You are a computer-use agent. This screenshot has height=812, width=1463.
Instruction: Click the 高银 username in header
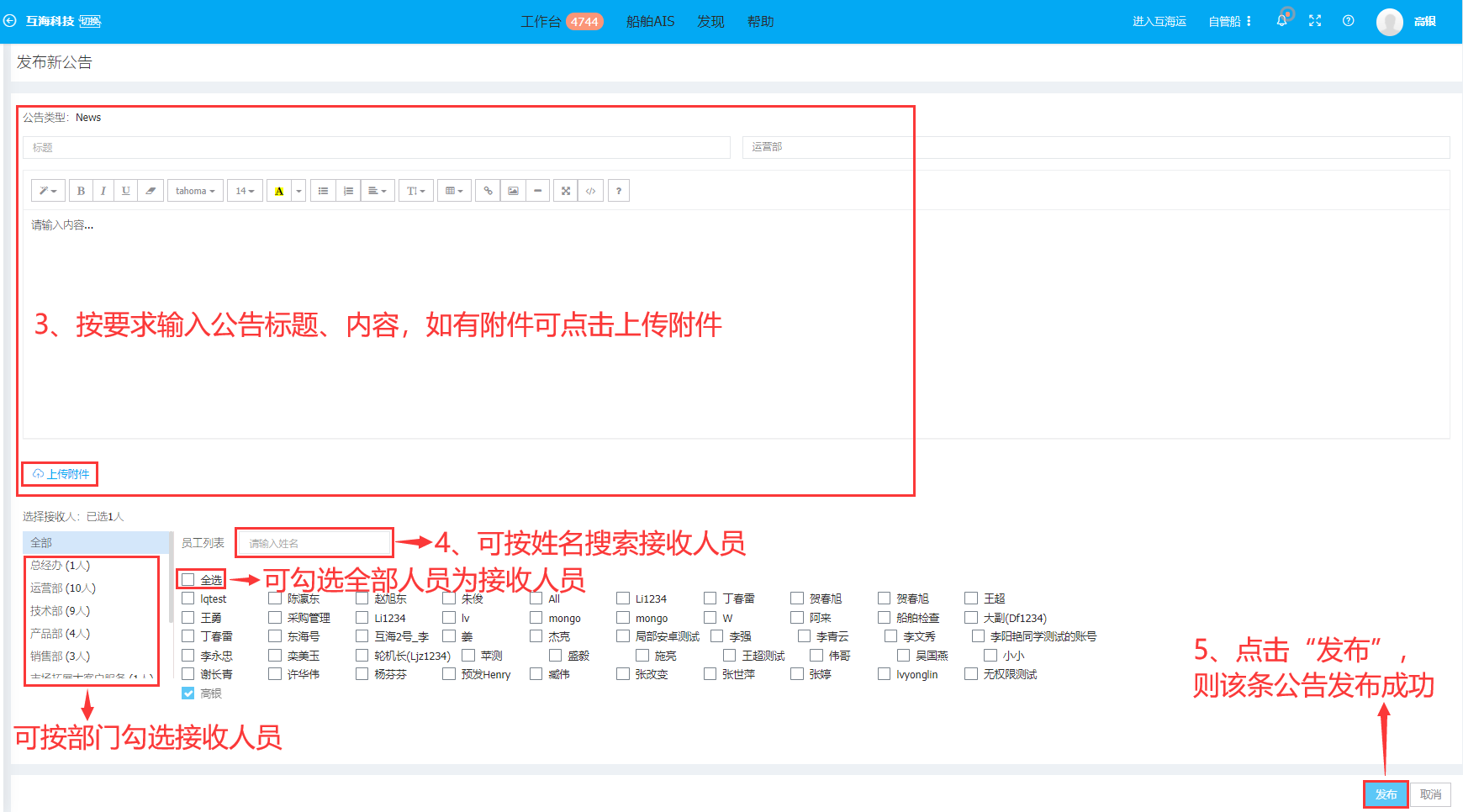[x=1425, y=21]
